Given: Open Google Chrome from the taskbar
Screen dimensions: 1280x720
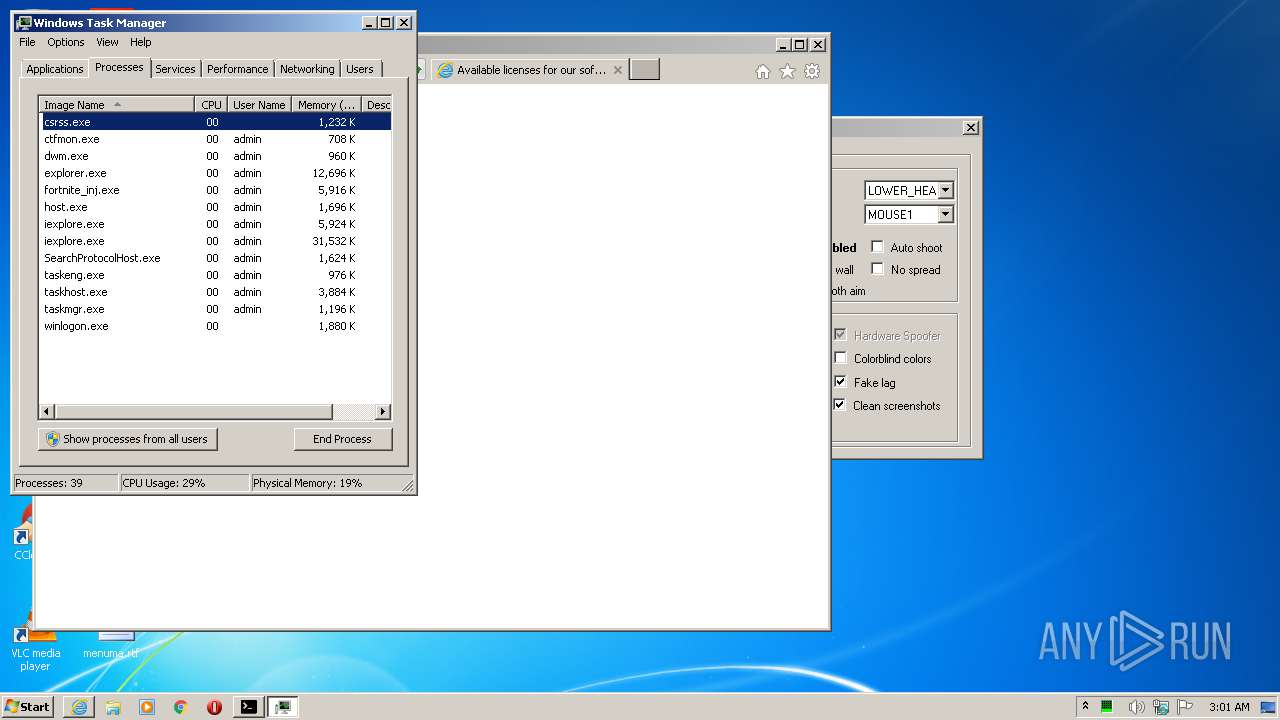Looking at the screenshot, I should (x=181, y=707).
